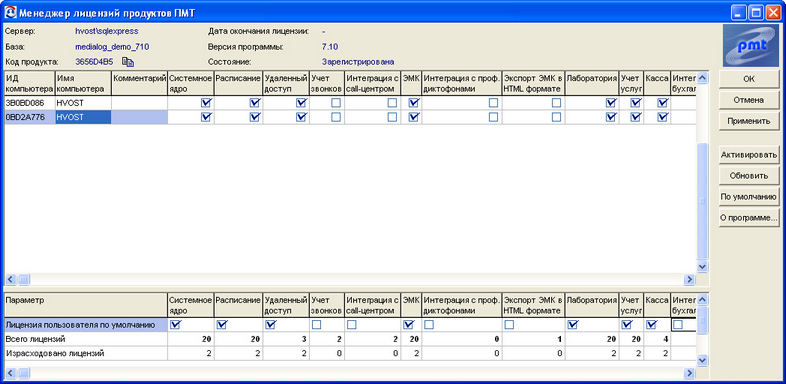Click the Отмена button
Screen dimensions: 786x384
pos(748,100)
